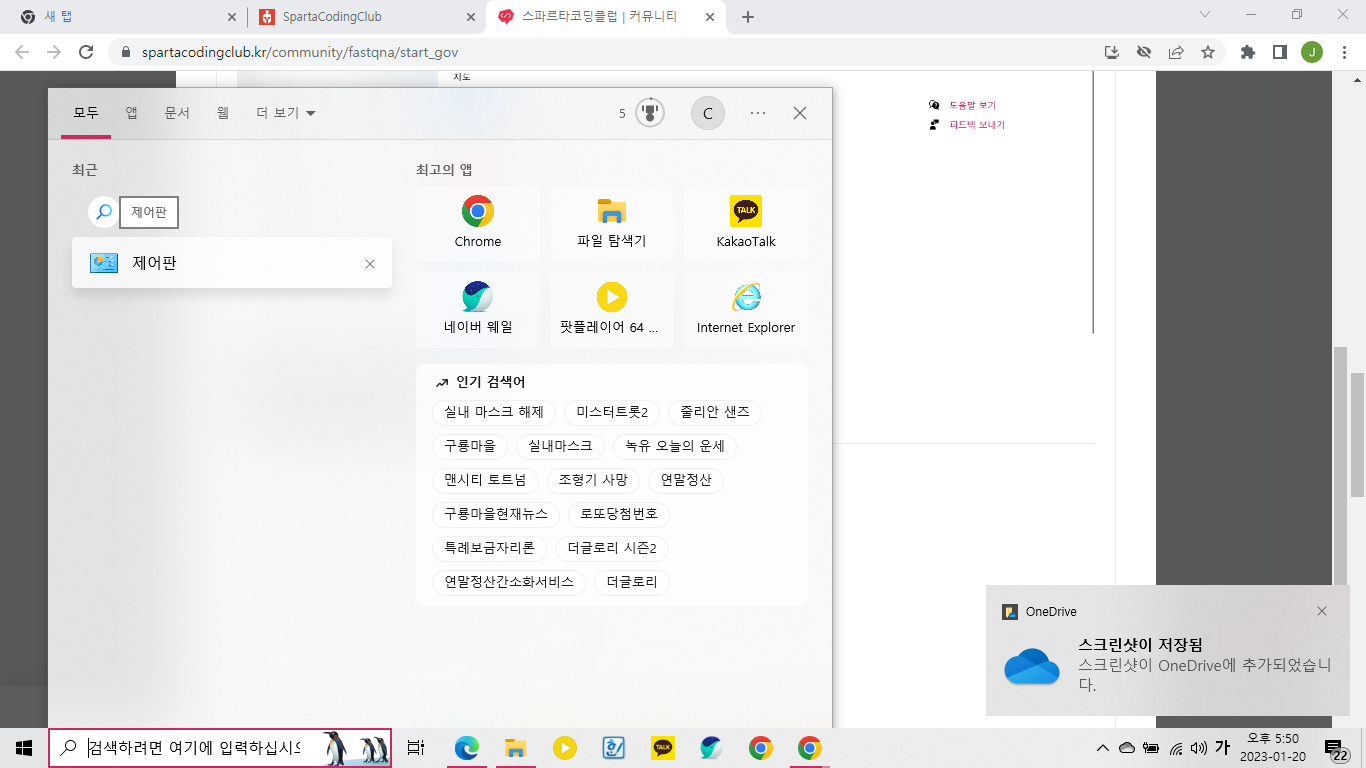
Task: Open the C account avatar
Action: click(x=708, y=113)
